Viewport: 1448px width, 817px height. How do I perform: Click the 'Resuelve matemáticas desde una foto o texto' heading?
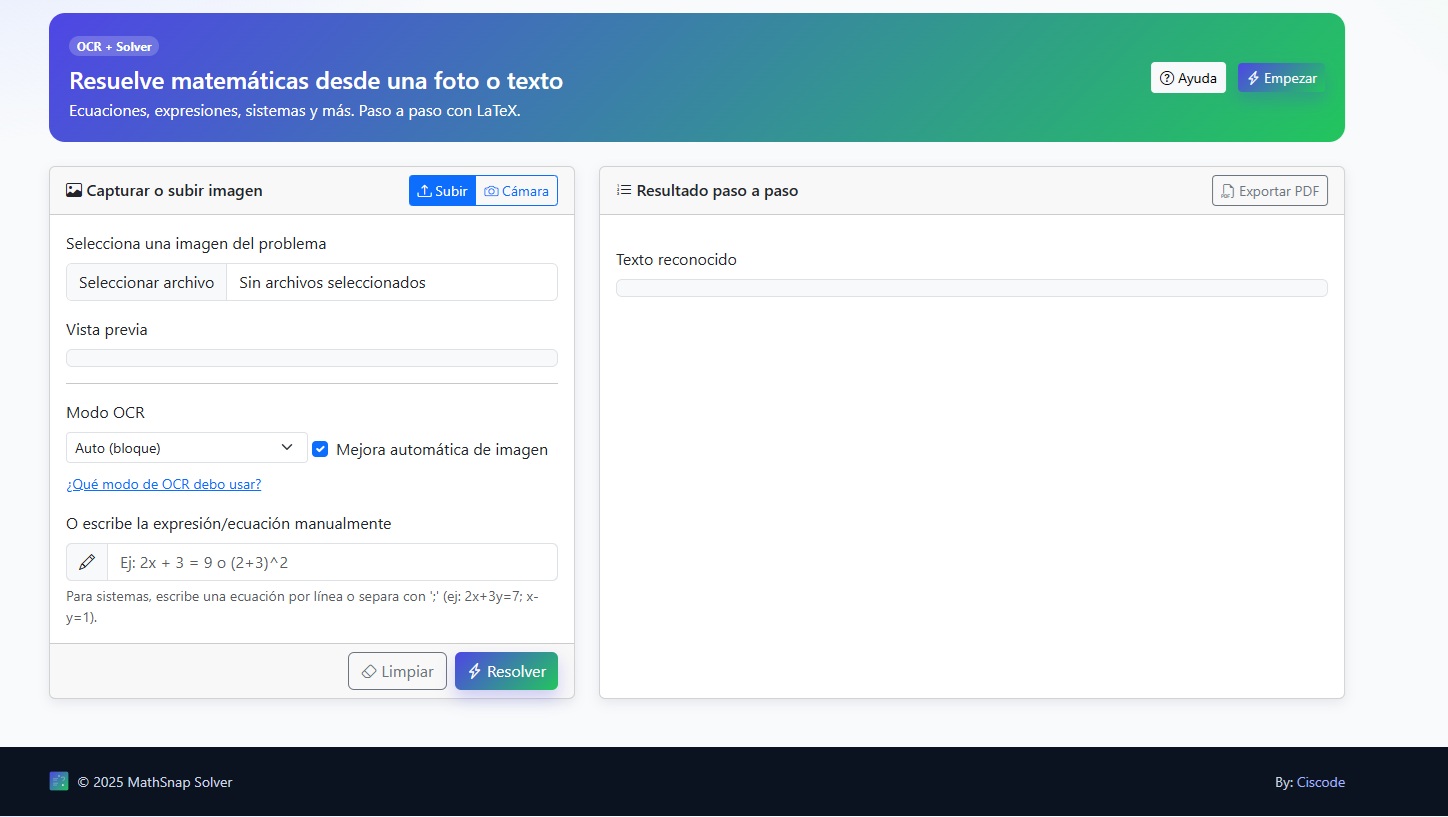pyautogui.click(x=316, y=81)
